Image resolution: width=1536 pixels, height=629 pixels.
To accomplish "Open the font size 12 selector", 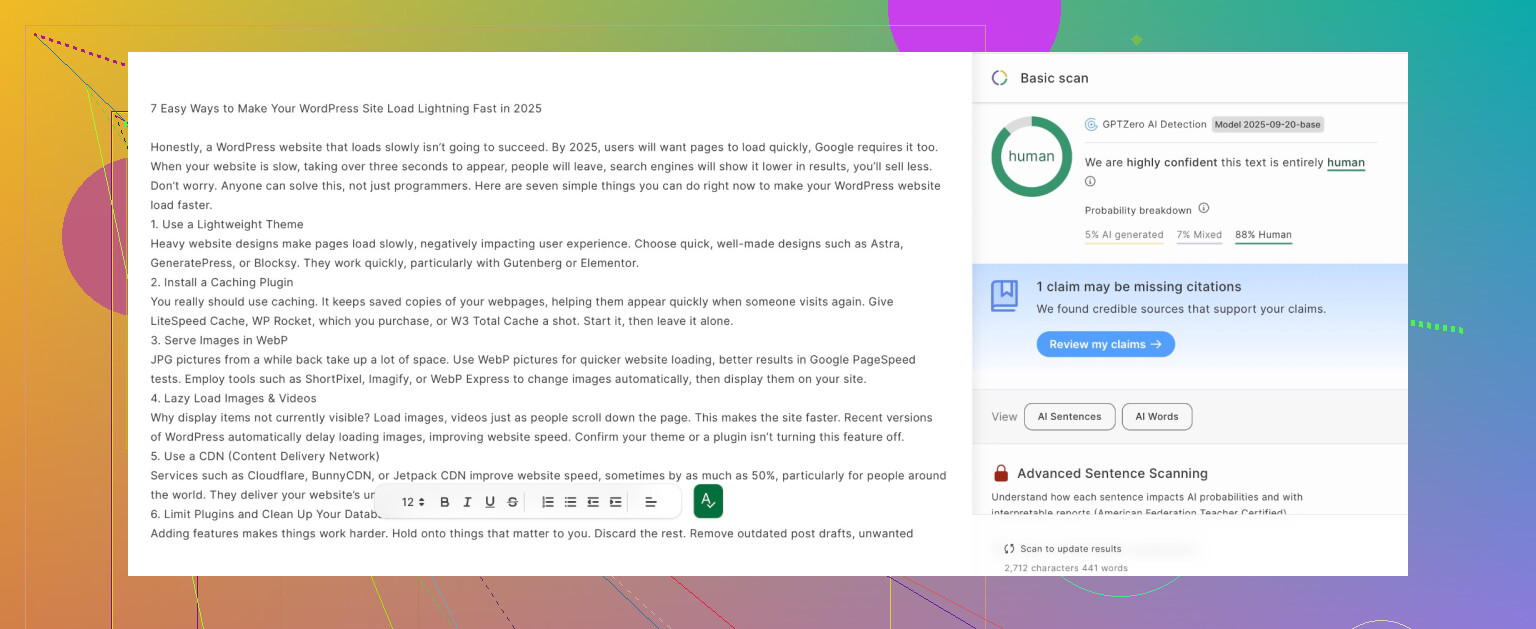I will 413,502.
